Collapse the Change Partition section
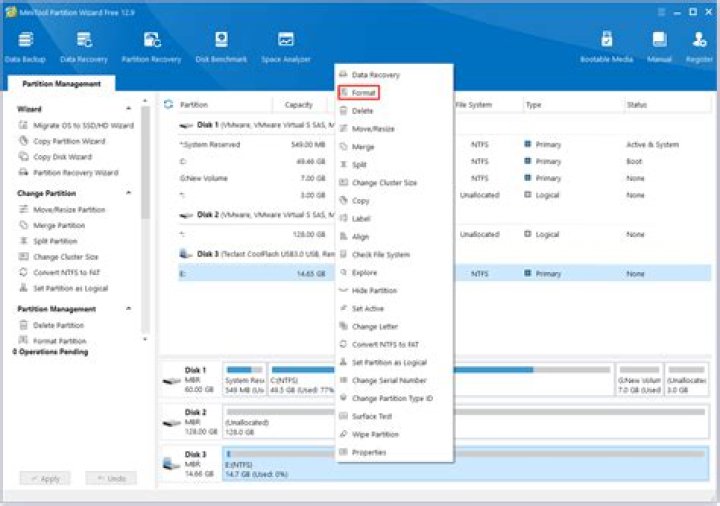720x506 pixels. coord(128,193)
